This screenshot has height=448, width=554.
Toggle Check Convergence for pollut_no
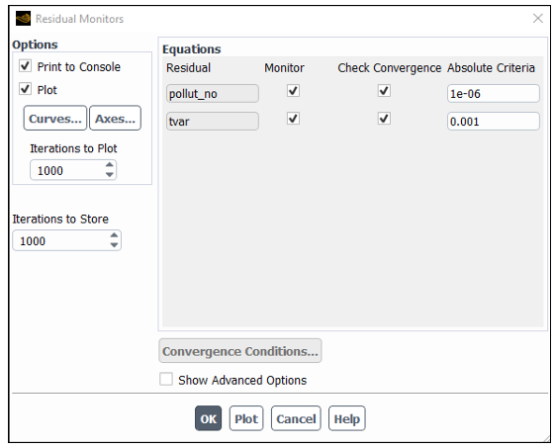(384, 91)
